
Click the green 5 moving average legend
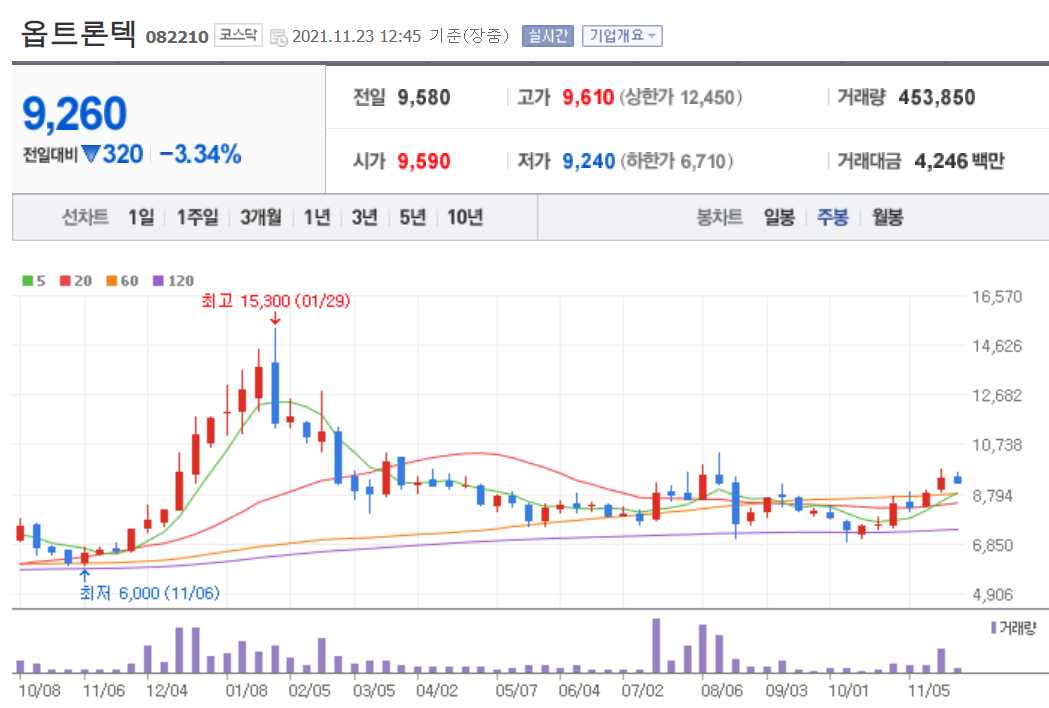click(34, 280)
